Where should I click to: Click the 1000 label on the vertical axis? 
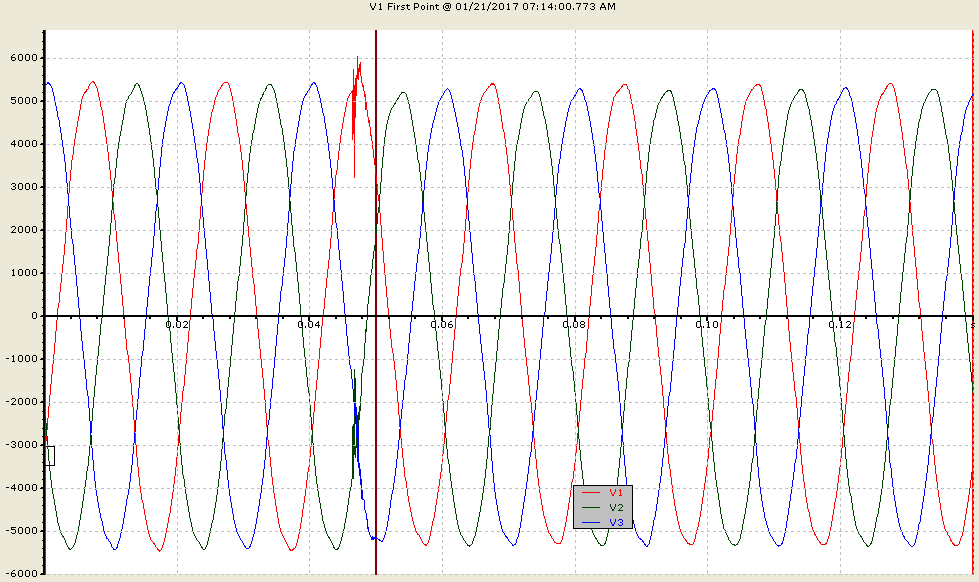pos(24,274)
